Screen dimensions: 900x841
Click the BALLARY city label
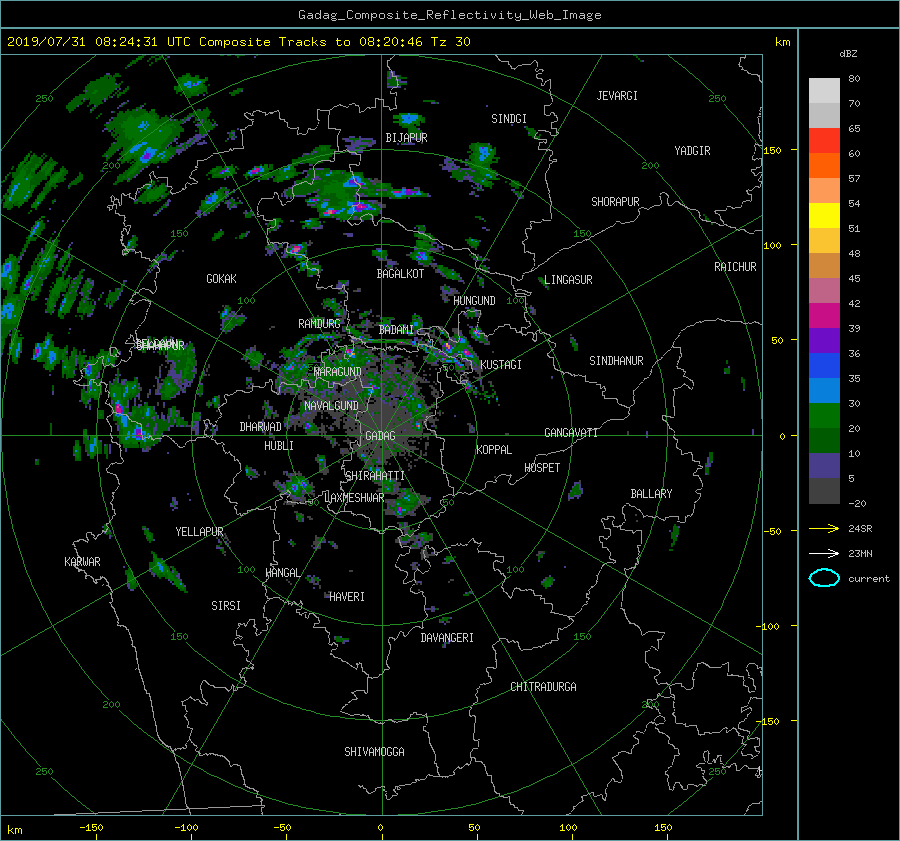pyautogui.click(x=651, y=494)
